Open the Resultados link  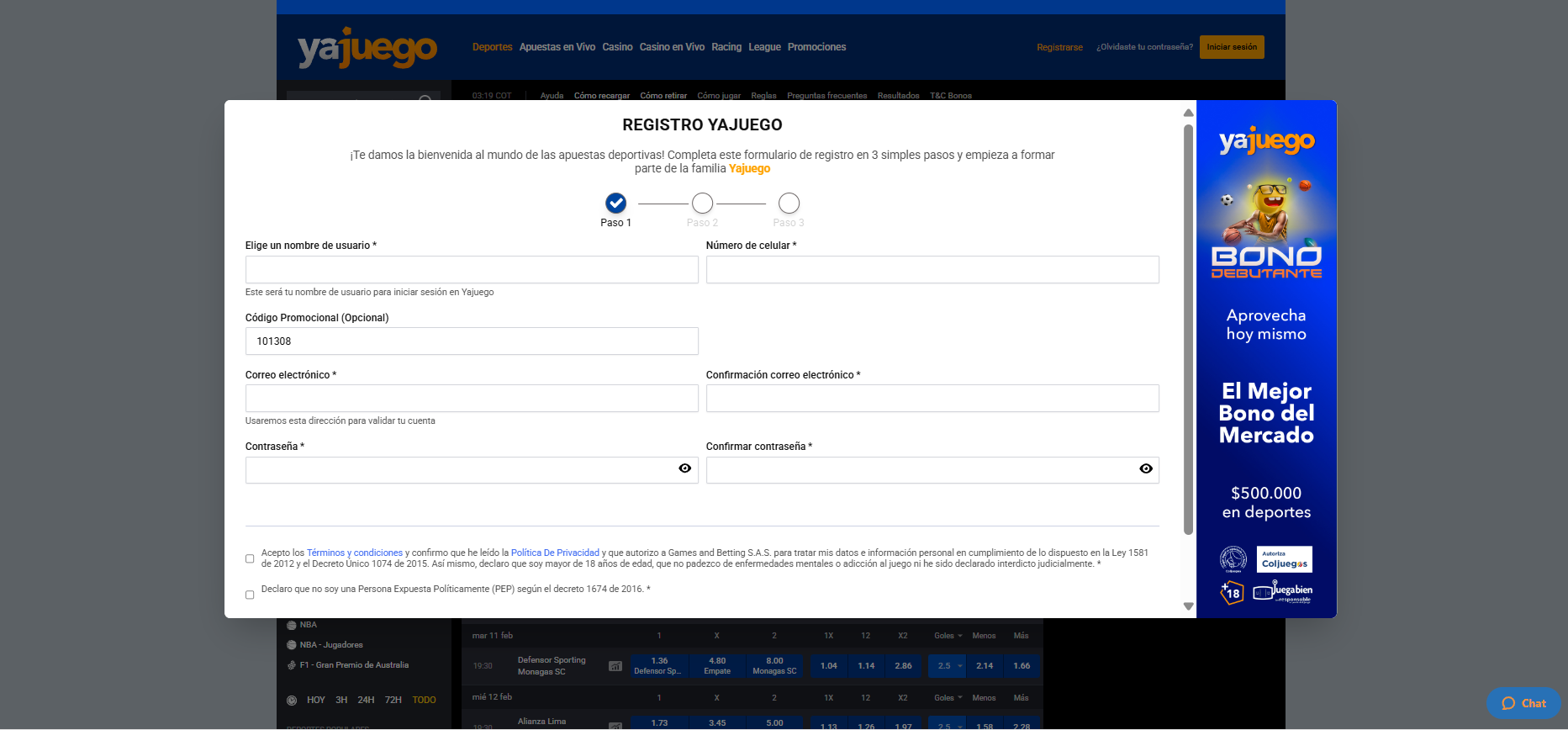(x=898, y=96)
